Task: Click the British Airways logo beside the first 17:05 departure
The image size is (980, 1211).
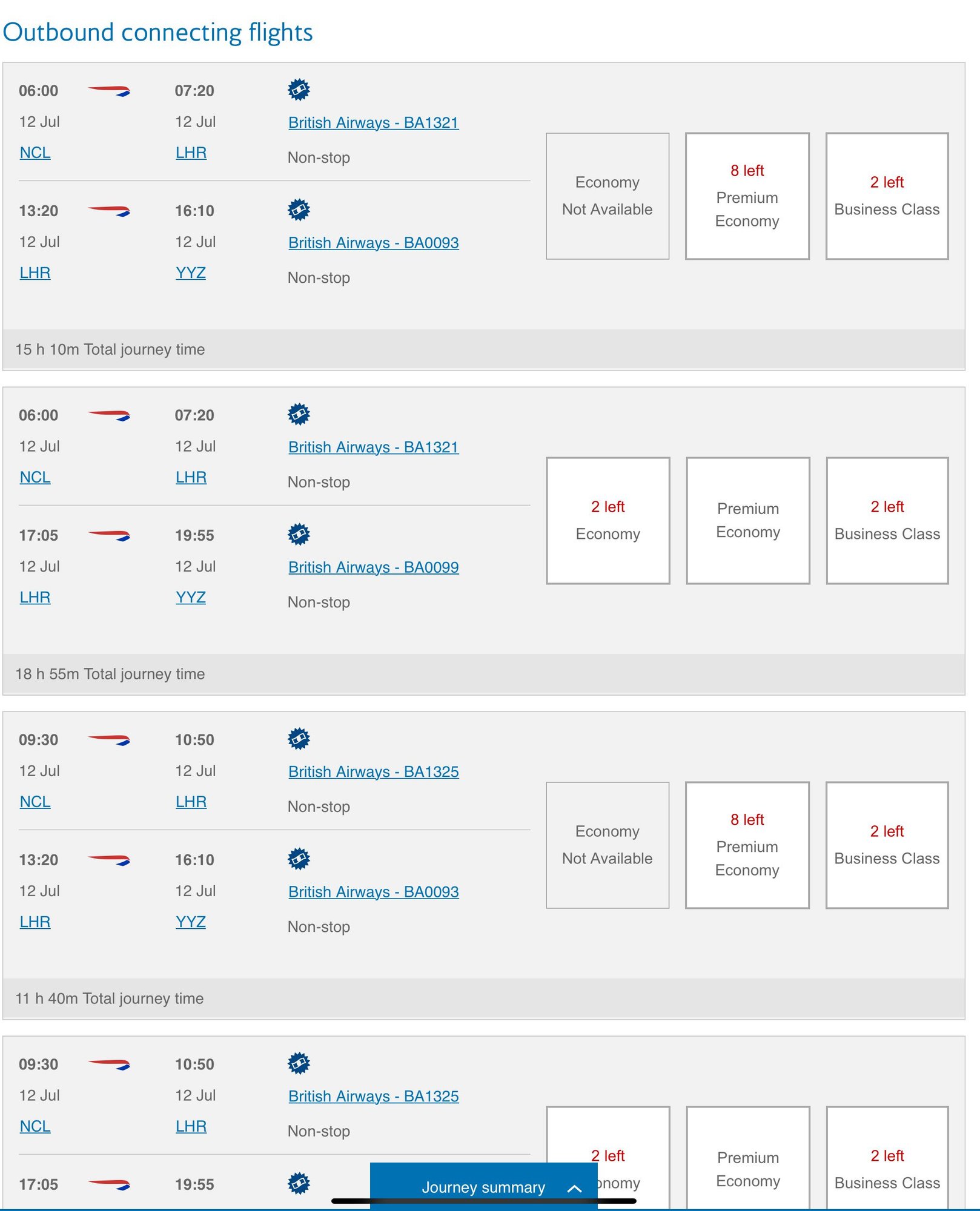Action: 109,536
